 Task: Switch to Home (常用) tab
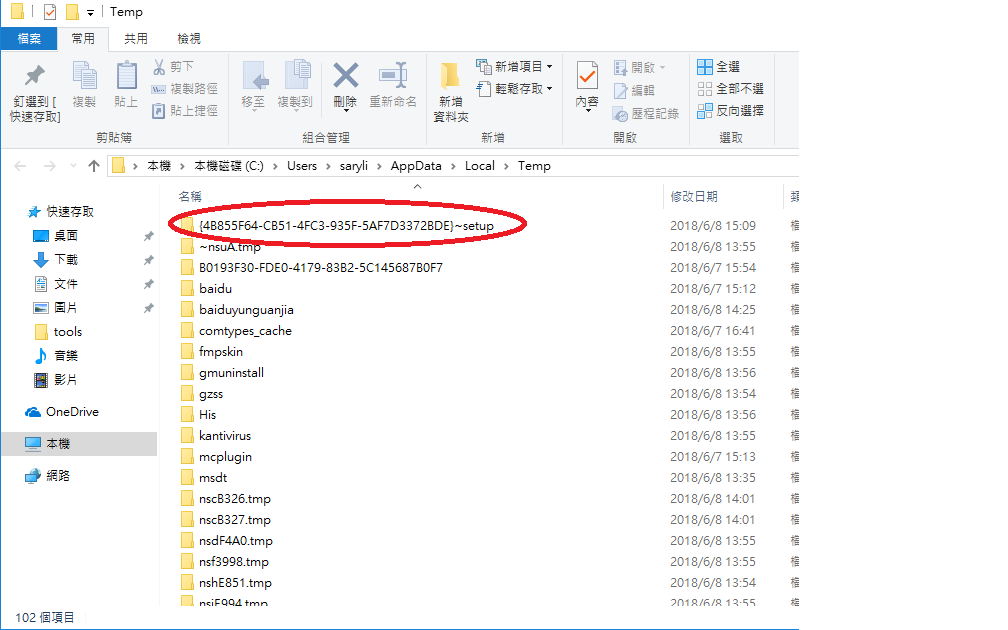(x=83, y=39)
